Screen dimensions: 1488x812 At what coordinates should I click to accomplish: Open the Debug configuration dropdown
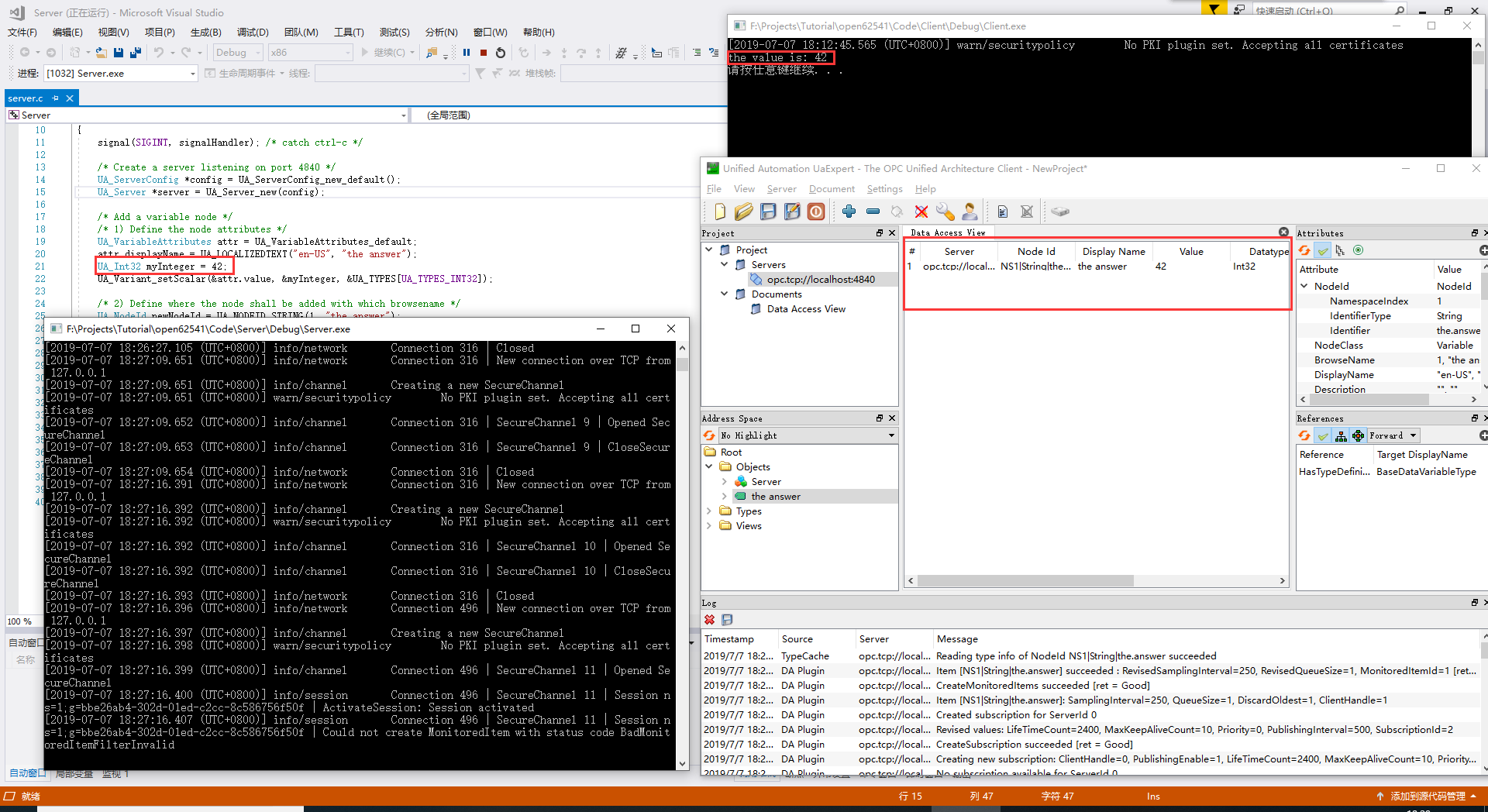click(x=238, y=53)
